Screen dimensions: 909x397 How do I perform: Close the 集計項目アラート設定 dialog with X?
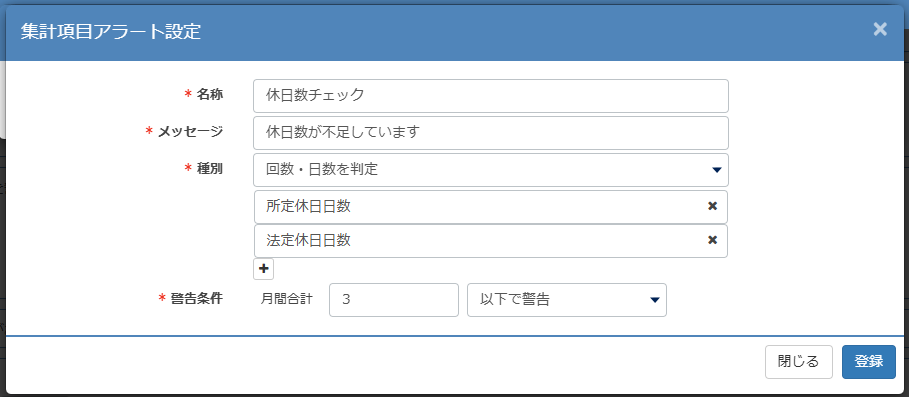point(880,30)
